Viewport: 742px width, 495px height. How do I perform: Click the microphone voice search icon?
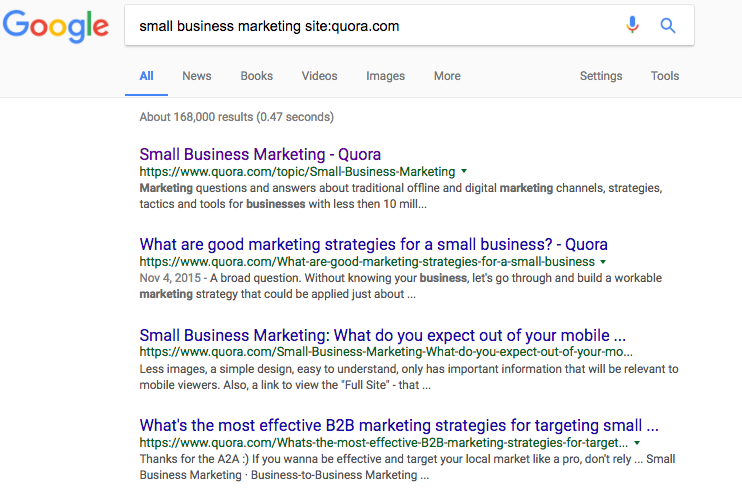632,25
